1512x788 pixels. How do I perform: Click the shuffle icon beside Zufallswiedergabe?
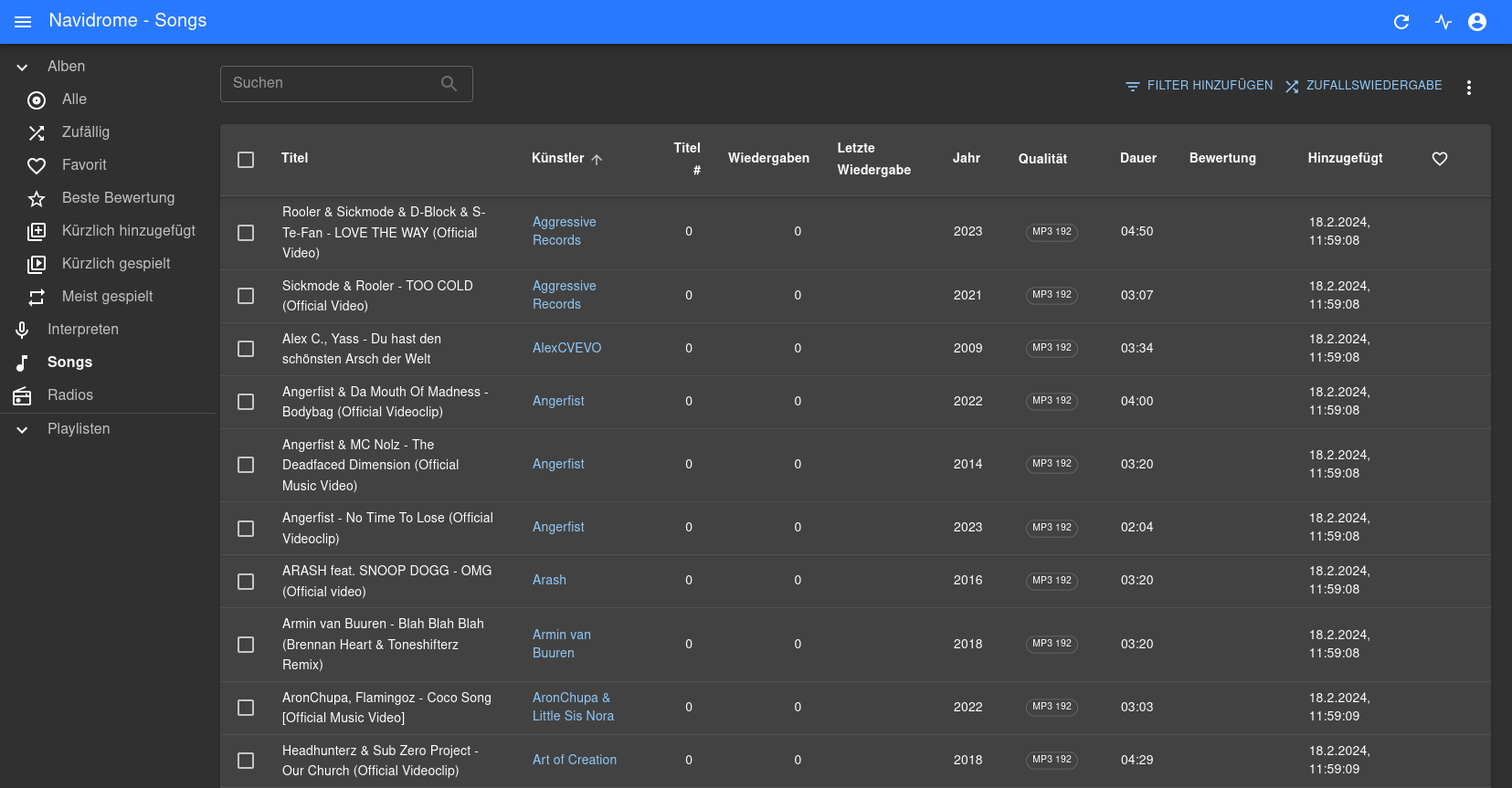coord(1292,86)
